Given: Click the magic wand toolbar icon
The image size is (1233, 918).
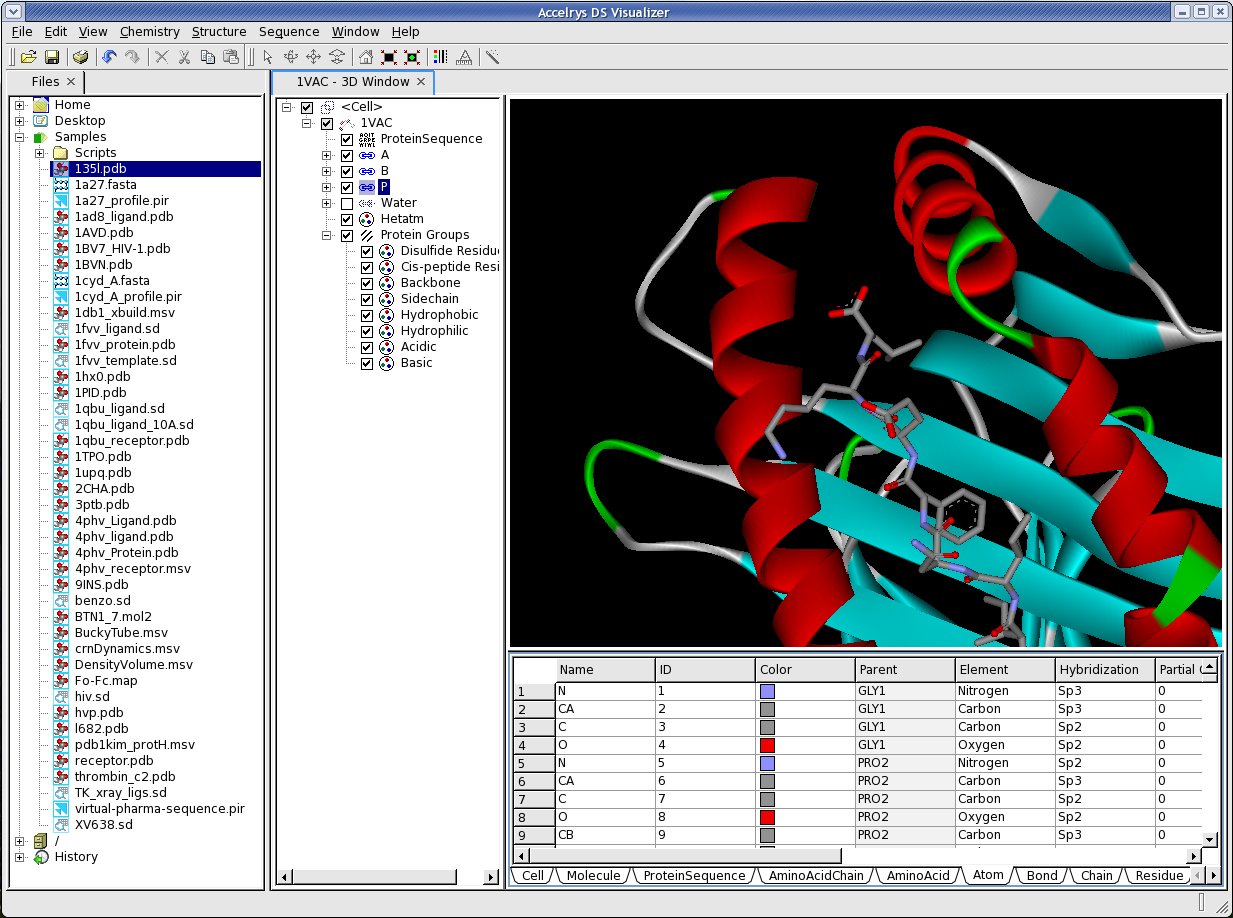Looking at the screenshot, I should click(492, 57).
